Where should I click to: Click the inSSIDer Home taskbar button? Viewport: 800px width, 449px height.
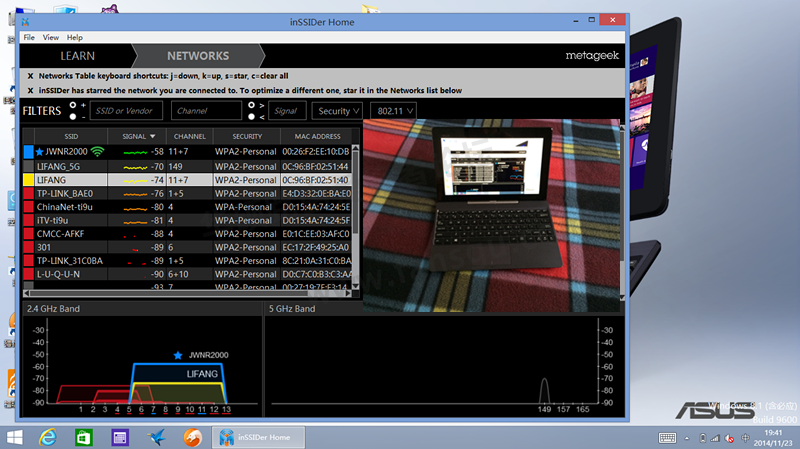[x=259, y=437]
